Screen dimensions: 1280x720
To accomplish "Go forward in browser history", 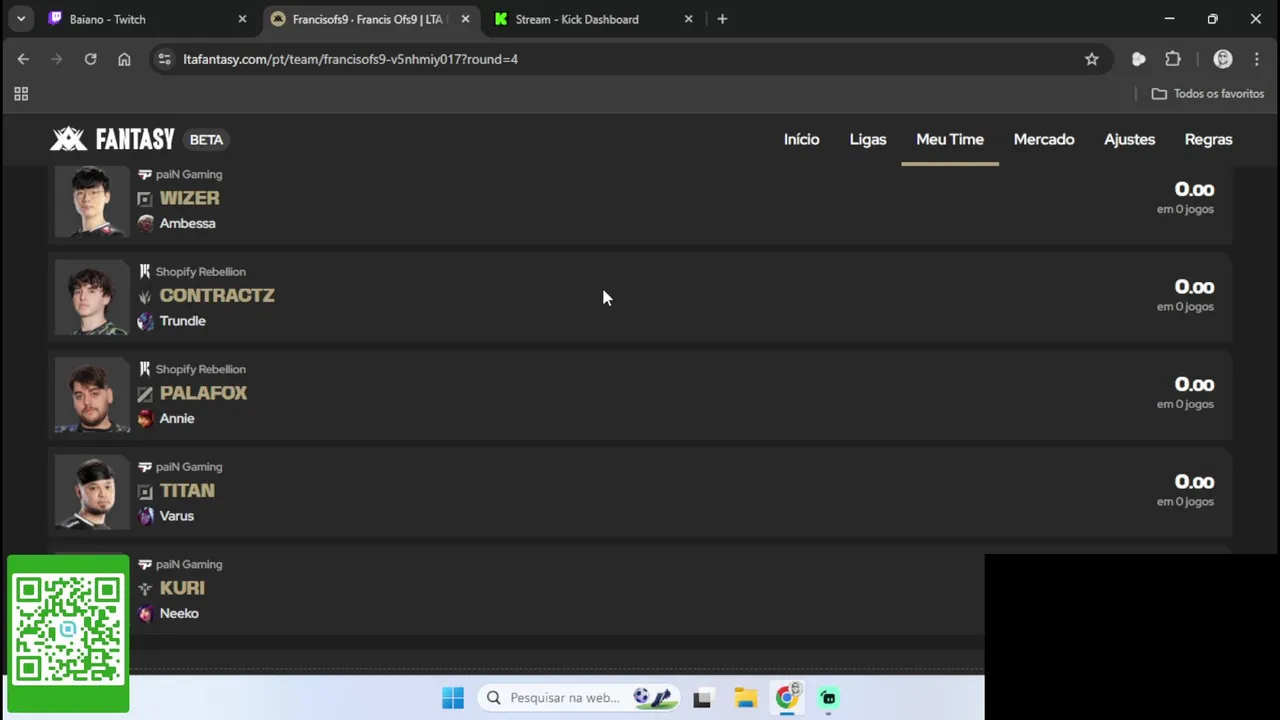I will (x=56, y=59).
